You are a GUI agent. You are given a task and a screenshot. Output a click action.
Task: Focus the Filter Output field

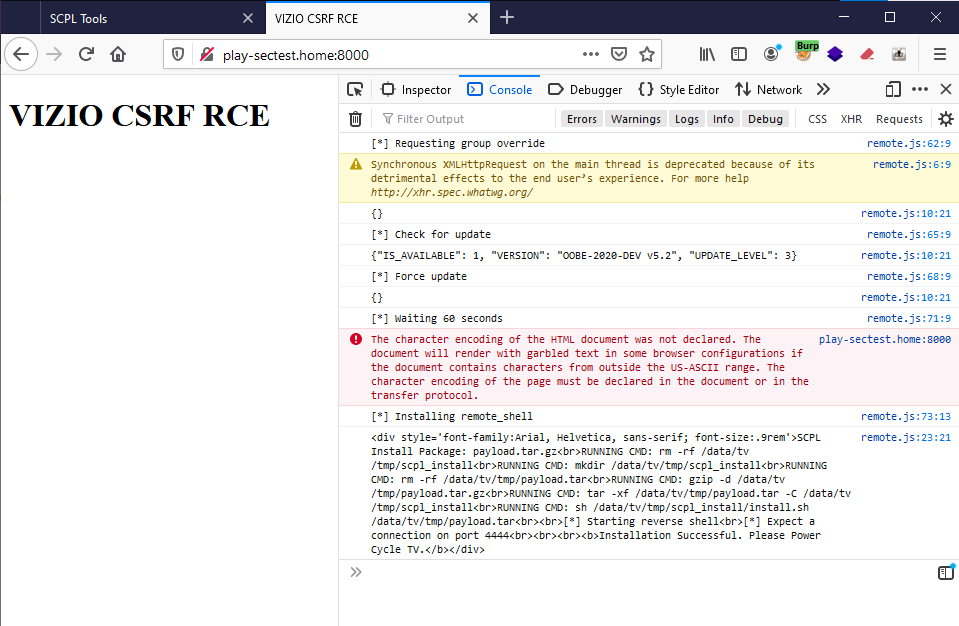coord(465,119)
